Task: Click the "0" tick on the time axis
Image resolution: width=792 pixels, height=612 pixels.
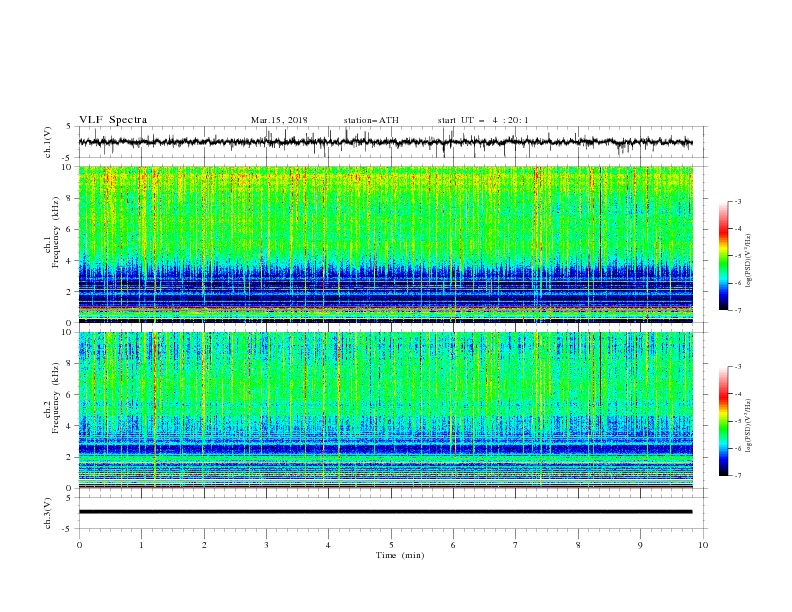Action: [79, 545]
